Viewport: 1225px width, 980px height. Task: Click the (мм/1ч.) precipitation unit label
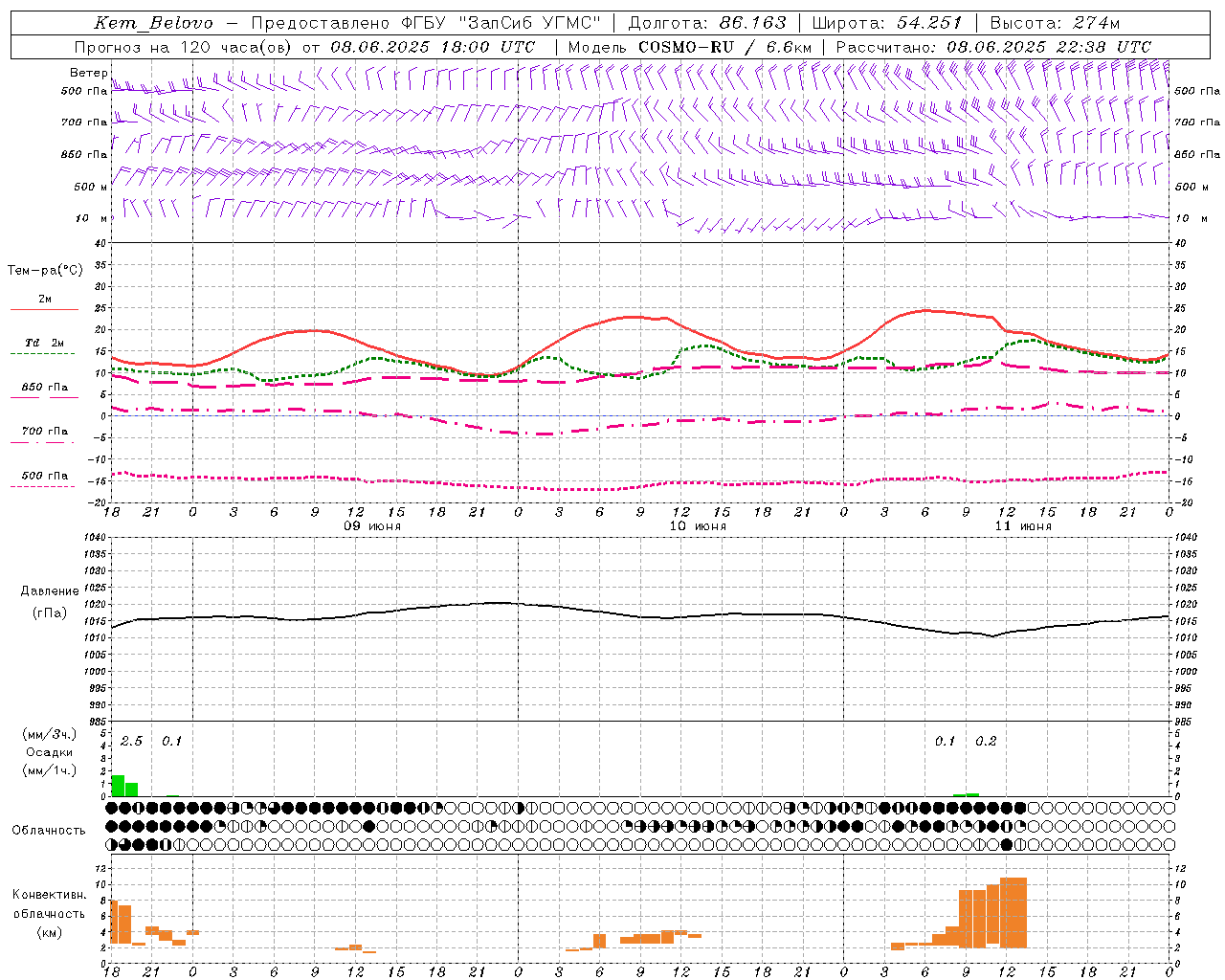[x=50, y=770]
